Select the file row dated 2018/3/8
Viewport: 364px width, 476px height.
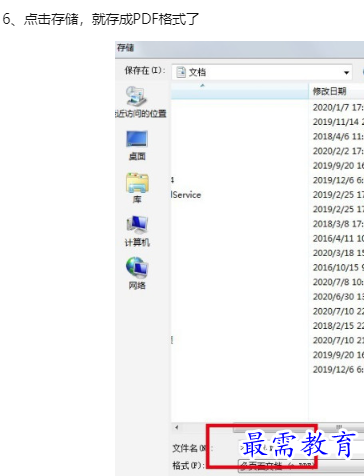coord(267,224)
